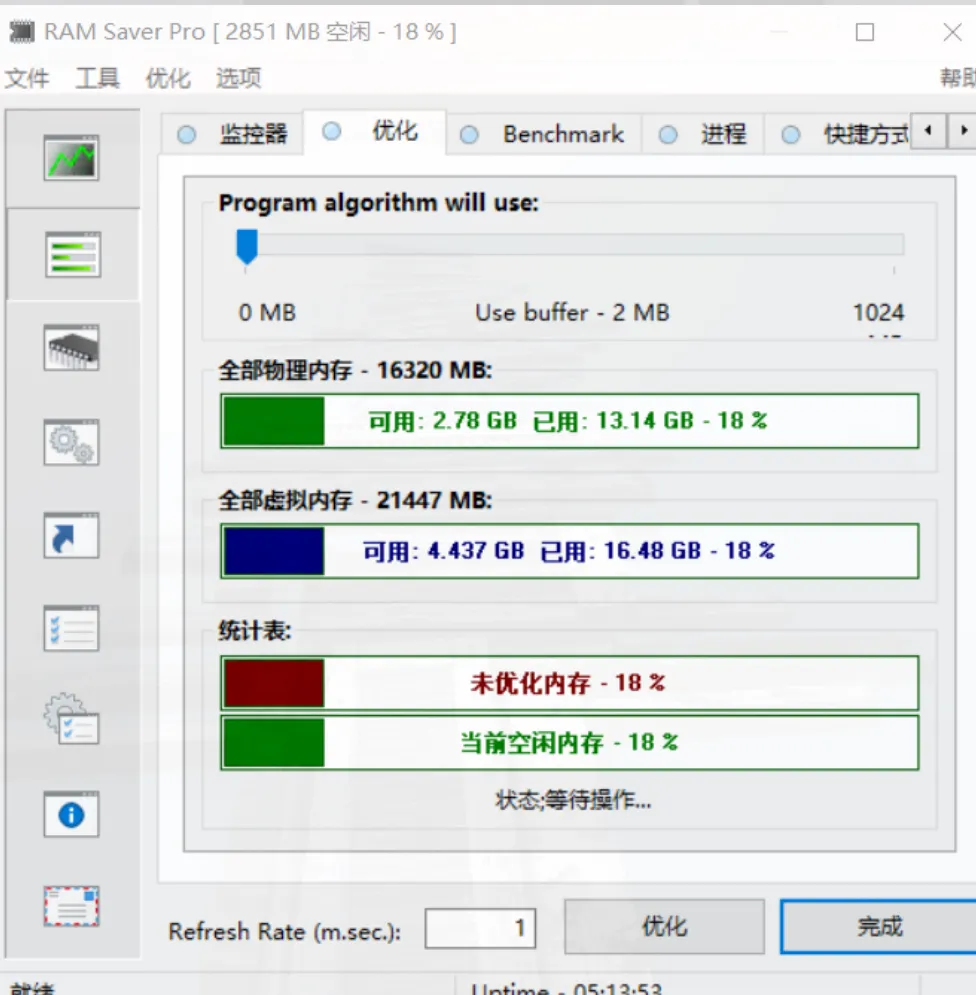Open the gear with checklist settings icon
The height and width of the screenshot is (995, 976).
[x=71, y=719]
